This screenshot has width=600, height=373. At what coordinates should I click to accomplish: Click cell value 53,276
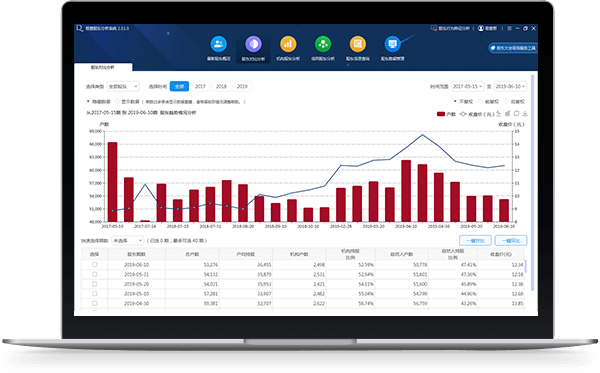click(x=210, y=265)
